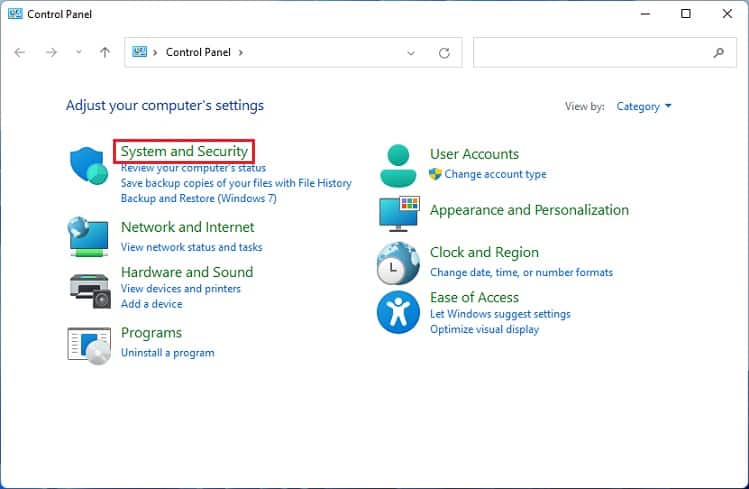Select View network status and tasks

pyautogui.click(x=192, y=247)
